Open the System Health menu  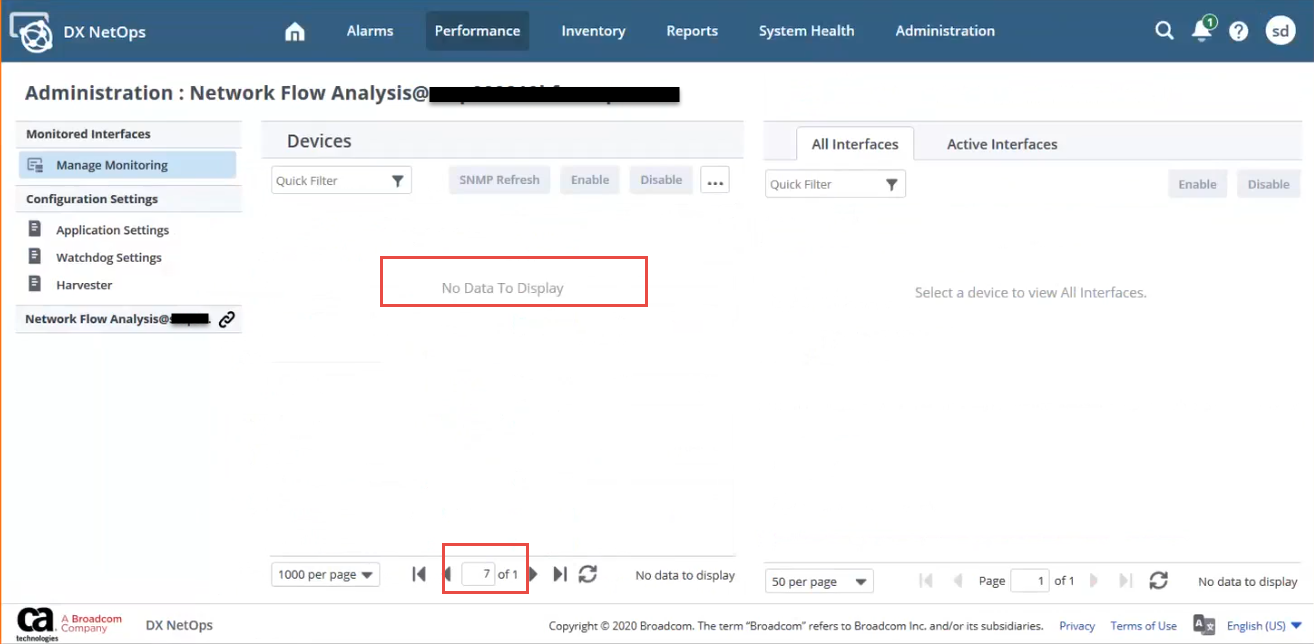(806, 31)
